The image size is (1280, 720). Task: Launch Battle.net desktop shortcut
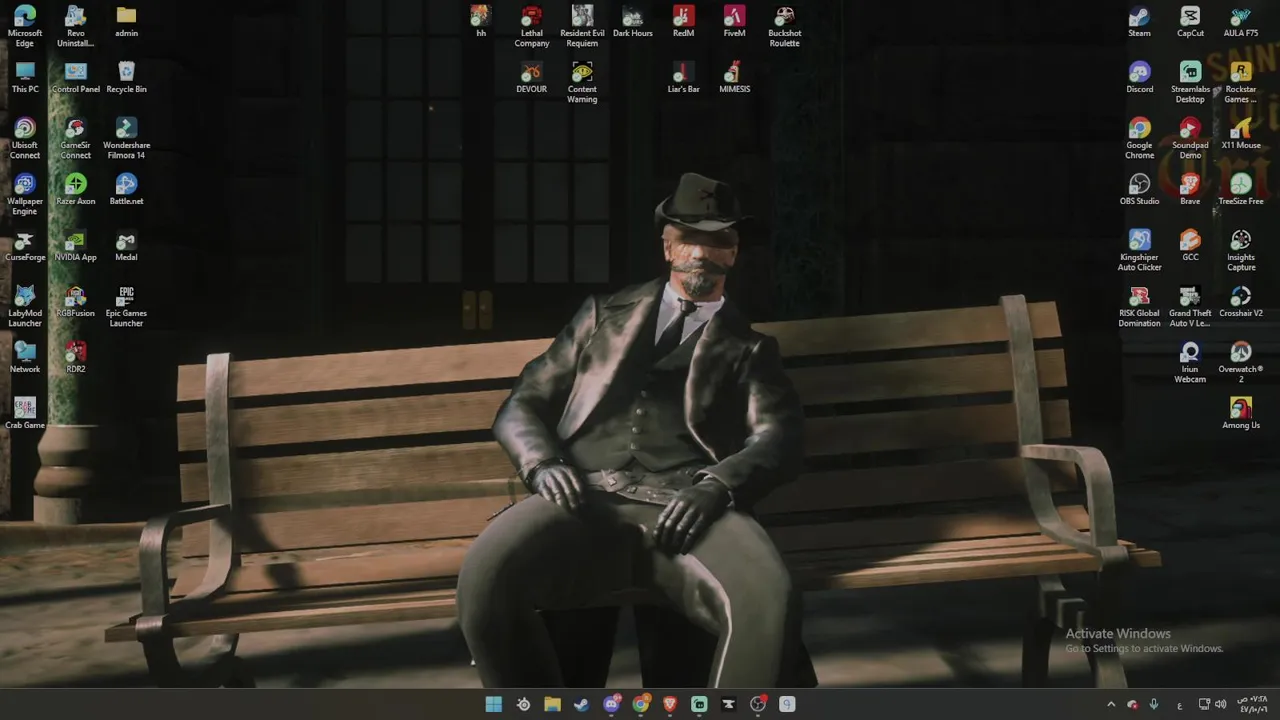point(126,189)
